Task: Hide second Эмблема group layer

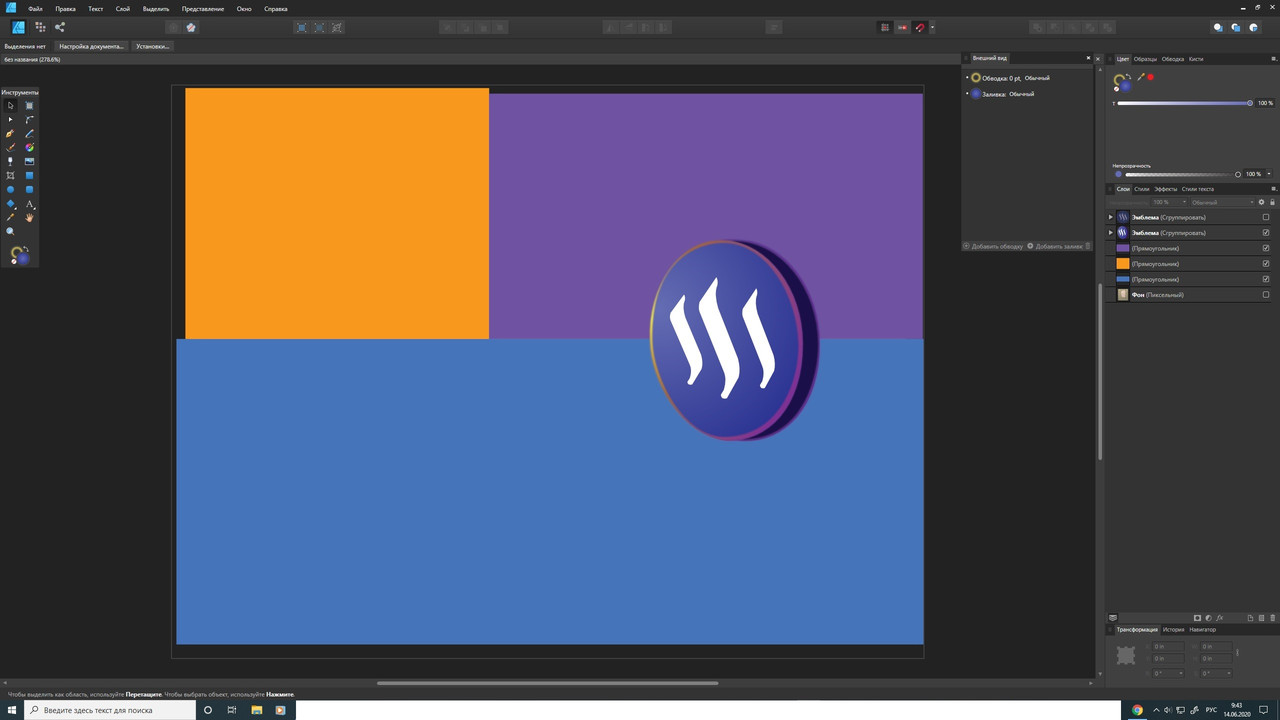Action: tap(1266, 232)
